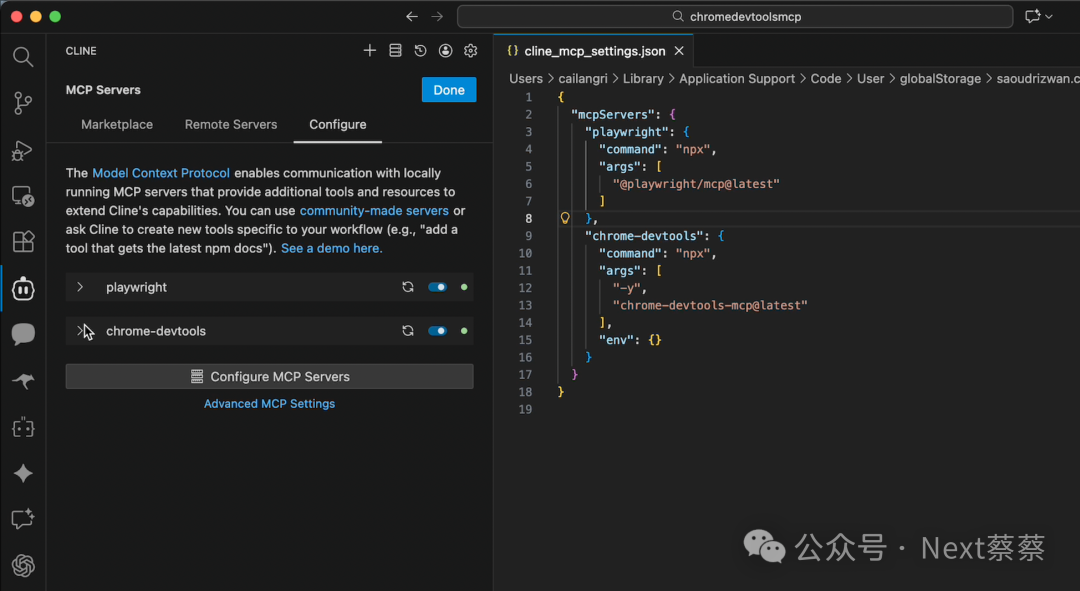1080x591 pixels.
Task: Open the Extensions view
Action: (x=23, y=242)
